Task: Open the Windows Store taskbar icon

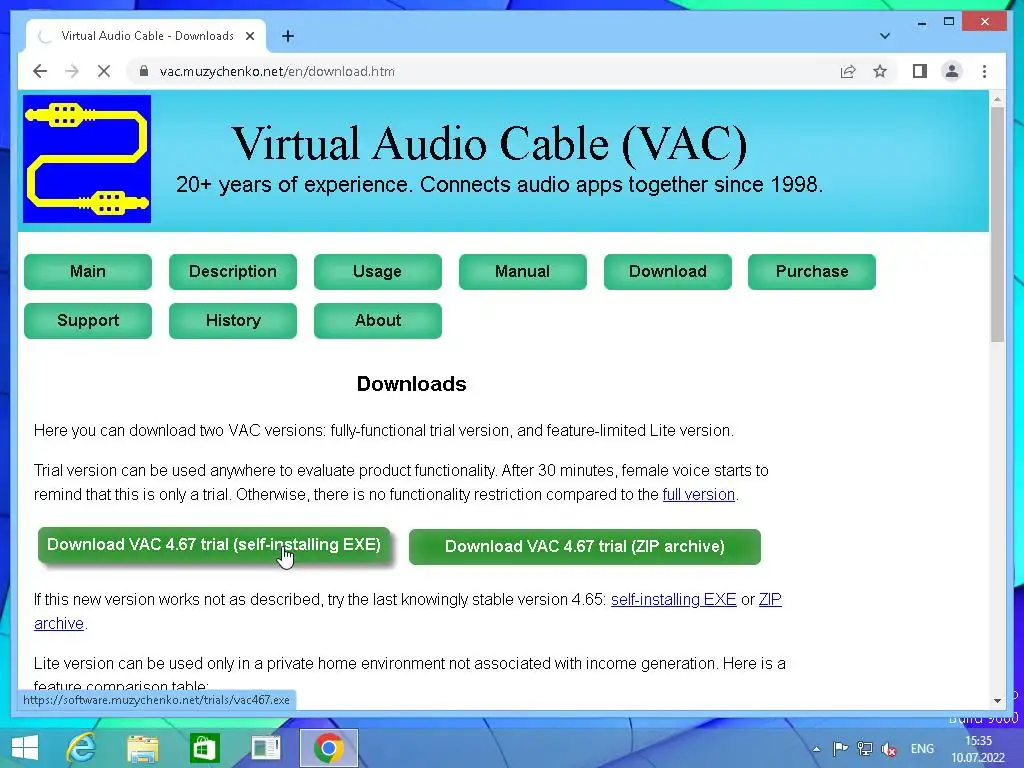Action: 204,748
